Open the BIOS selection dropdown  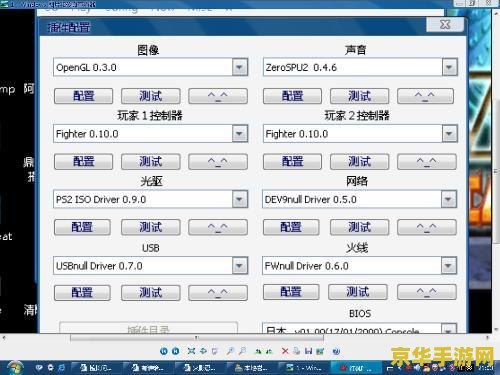tap(449, 329)
